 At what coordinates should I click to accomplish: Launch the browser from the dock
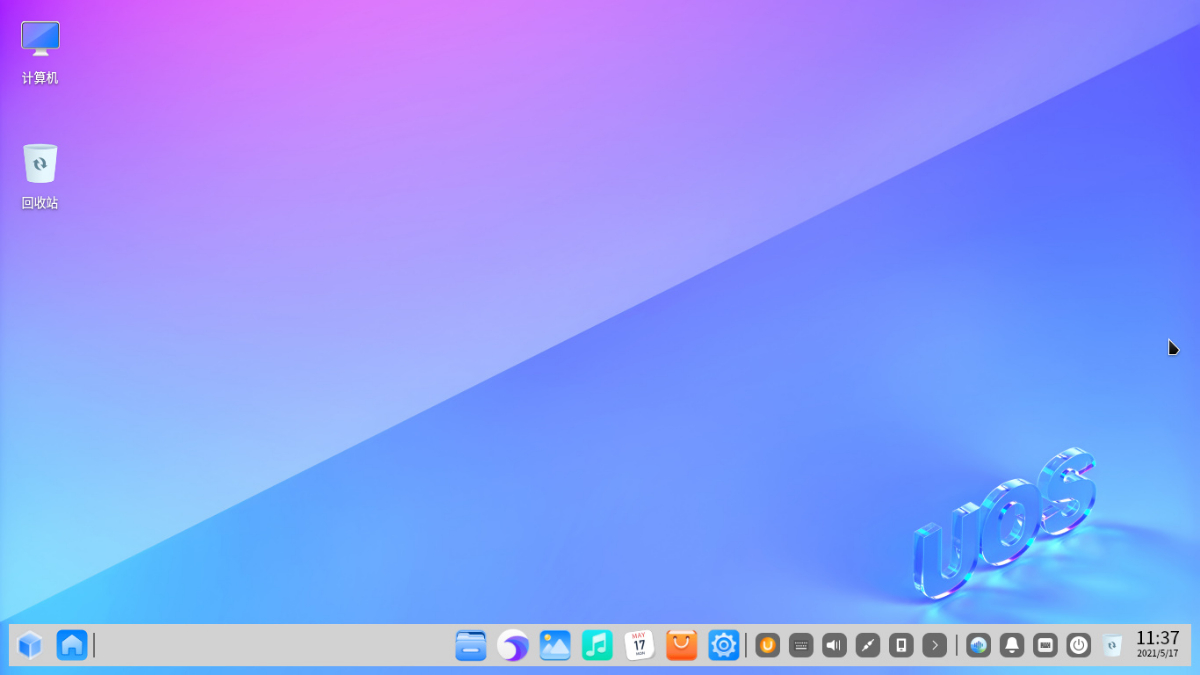pos(513,645)
